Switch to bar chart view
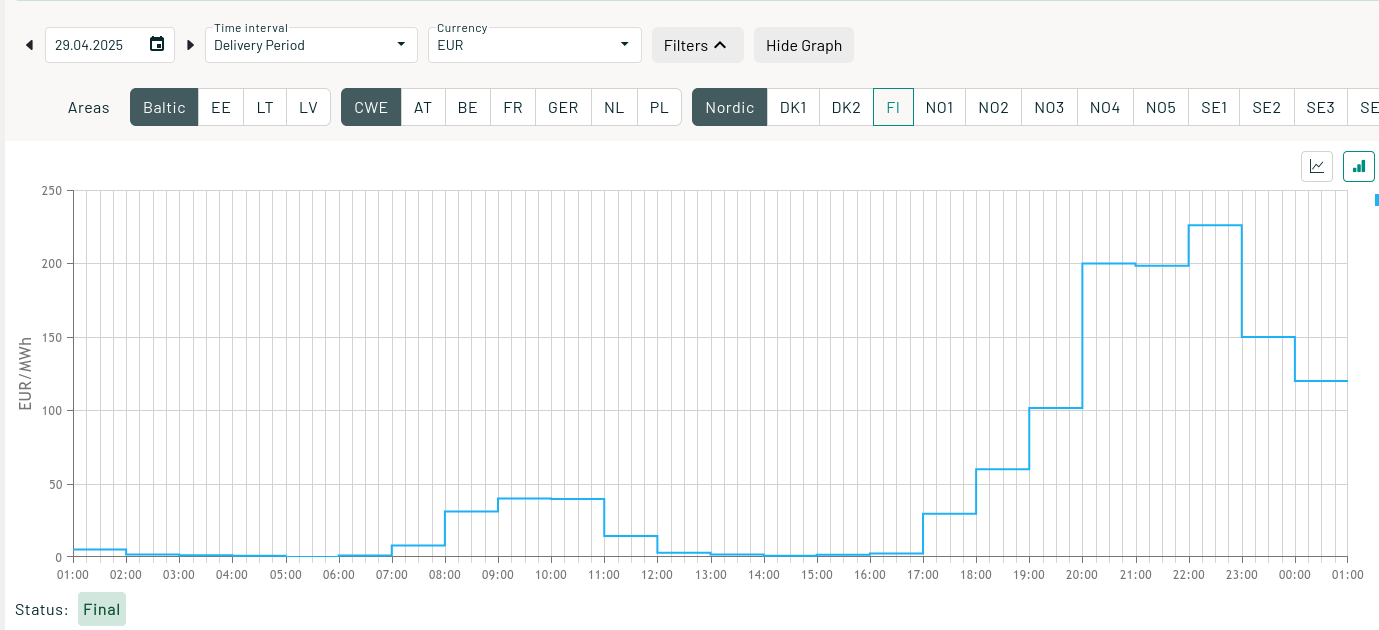The image size is (1379, 630). [1359, 166]
